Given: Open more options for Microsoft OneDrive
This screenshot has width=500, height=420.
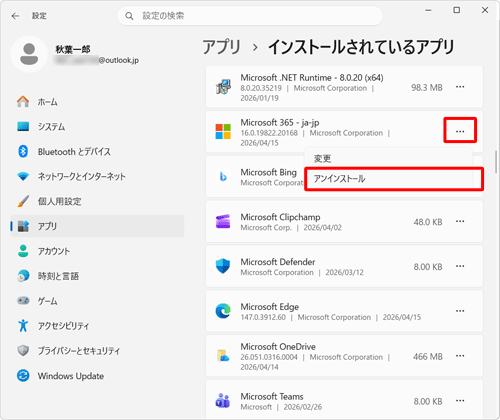Looking at the screenshot, I should (460, 356).
